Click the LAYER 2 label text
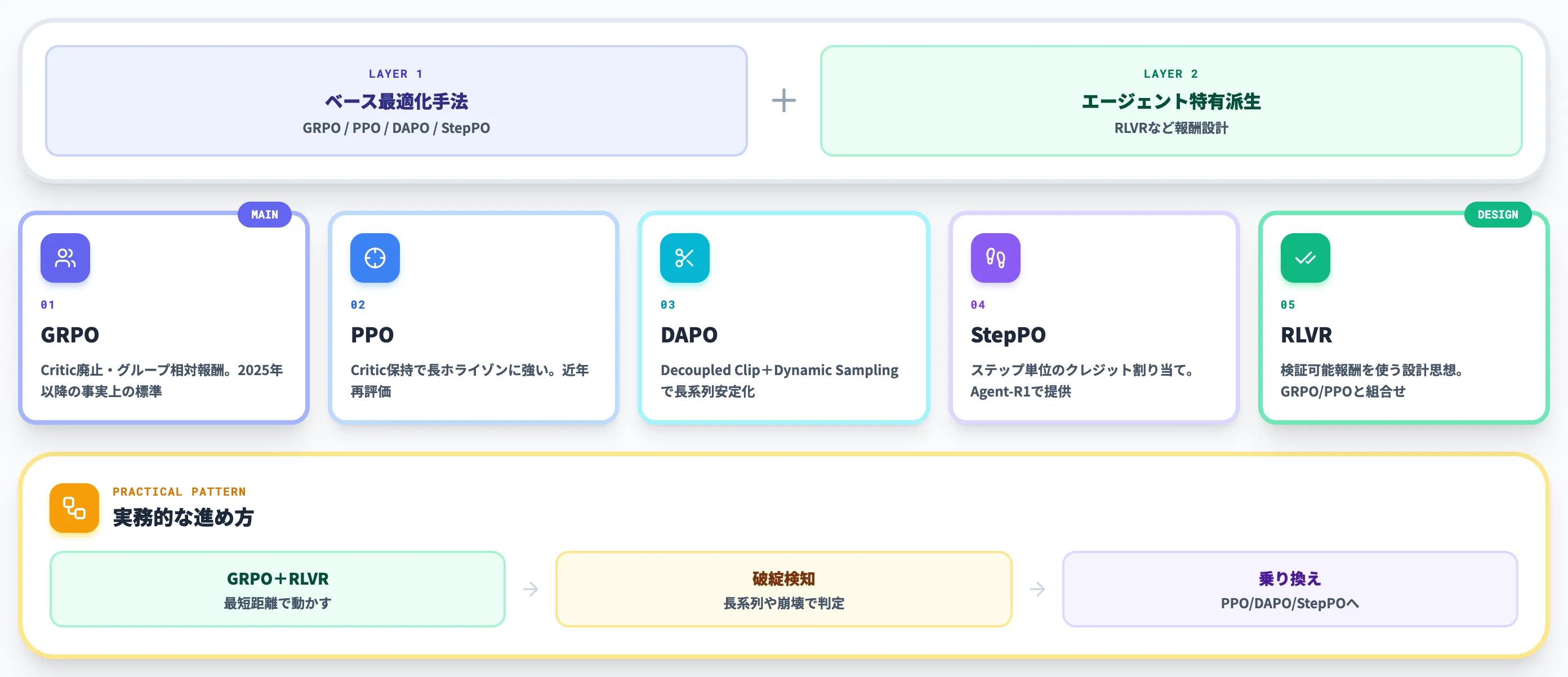The width and height of the screenshot is (1568, 677). pyautogui.click(x=1170, y=74)
